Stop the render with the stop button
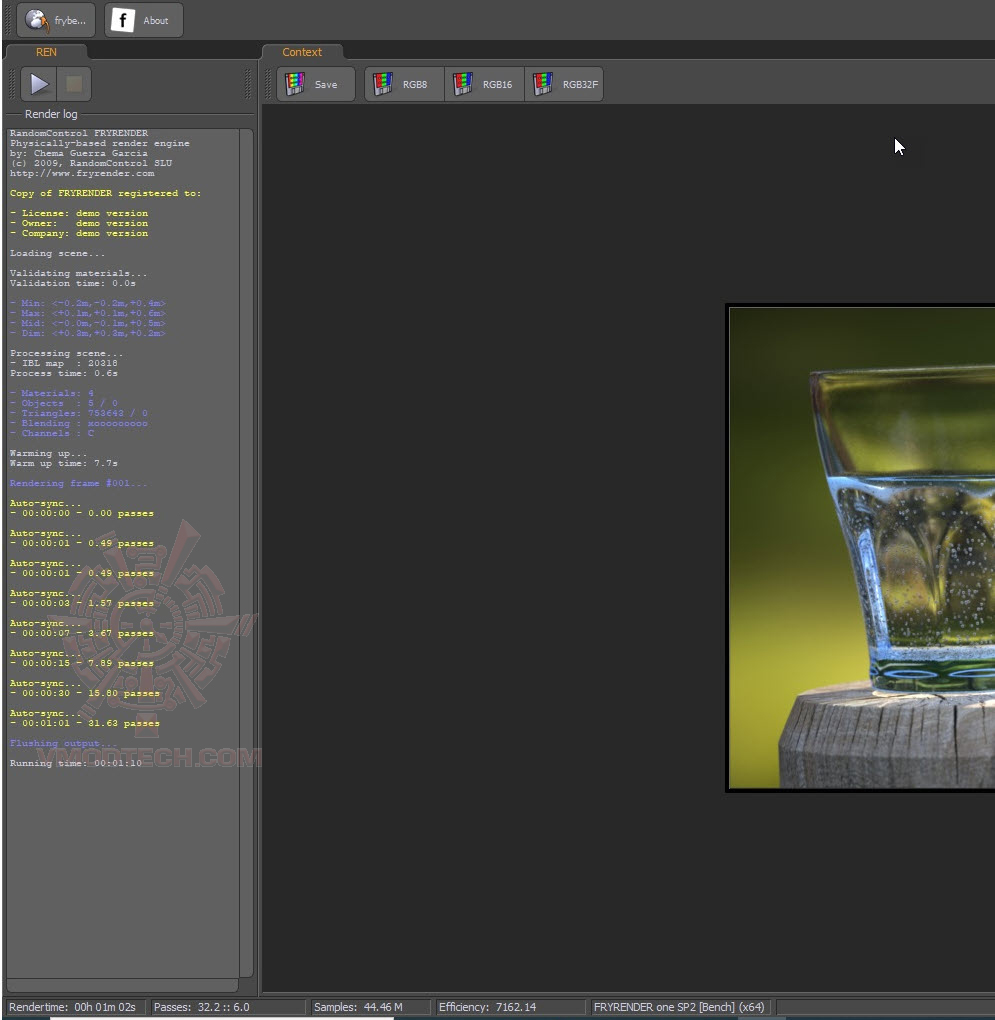 74,84
